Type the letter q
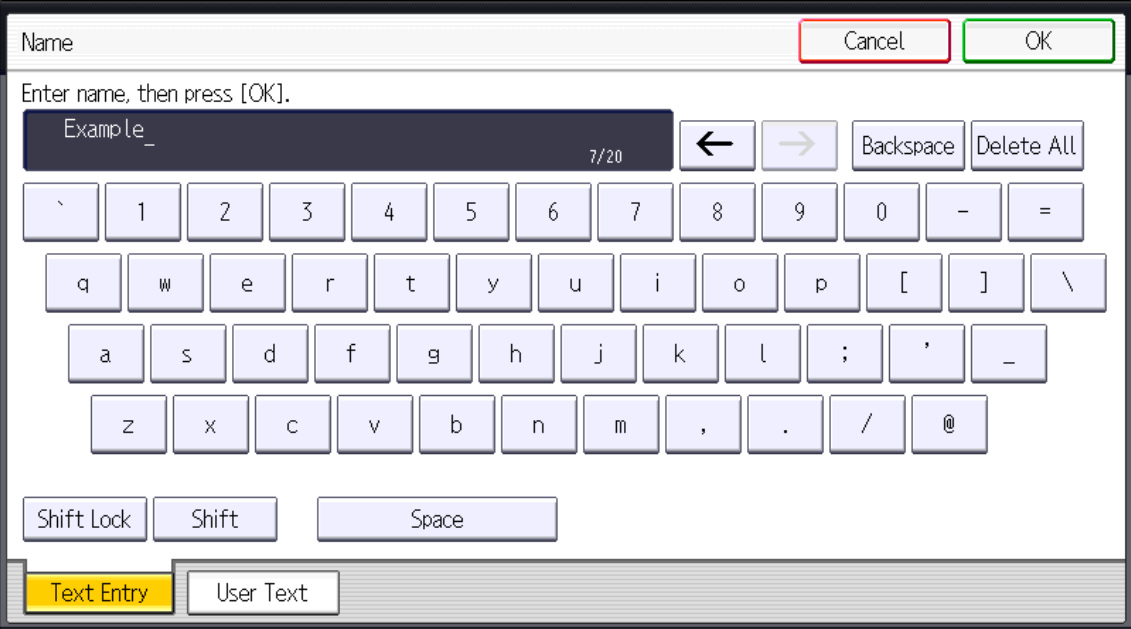 [x=84, y=282]
